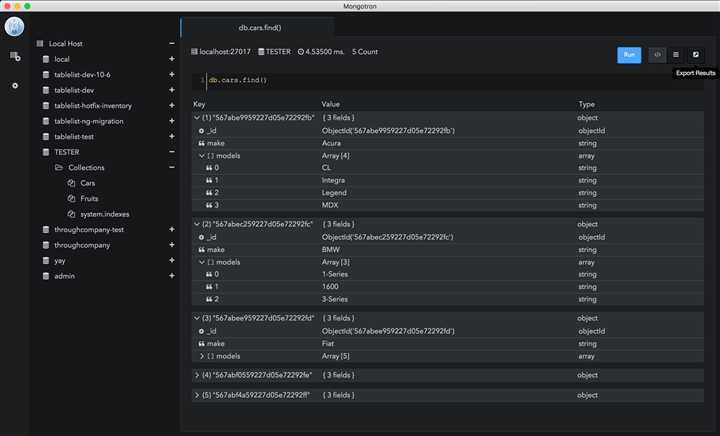Expand document (4) 567abf0559227d05e72292fe
Screen dimensions: 720x436
coord(197,375)
